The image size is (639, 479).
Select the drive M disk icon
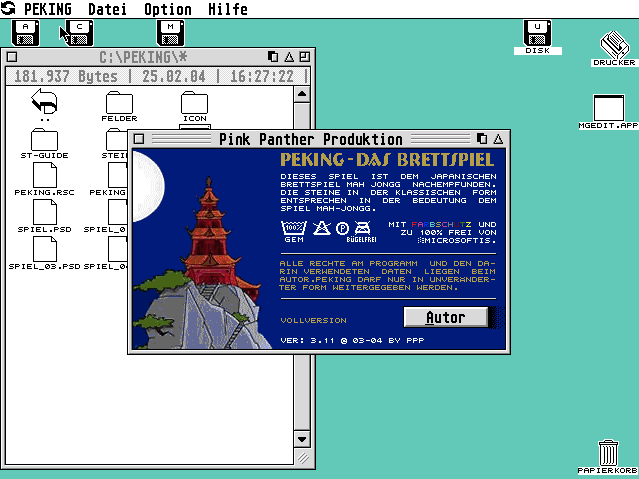click(x=171, y=33)
